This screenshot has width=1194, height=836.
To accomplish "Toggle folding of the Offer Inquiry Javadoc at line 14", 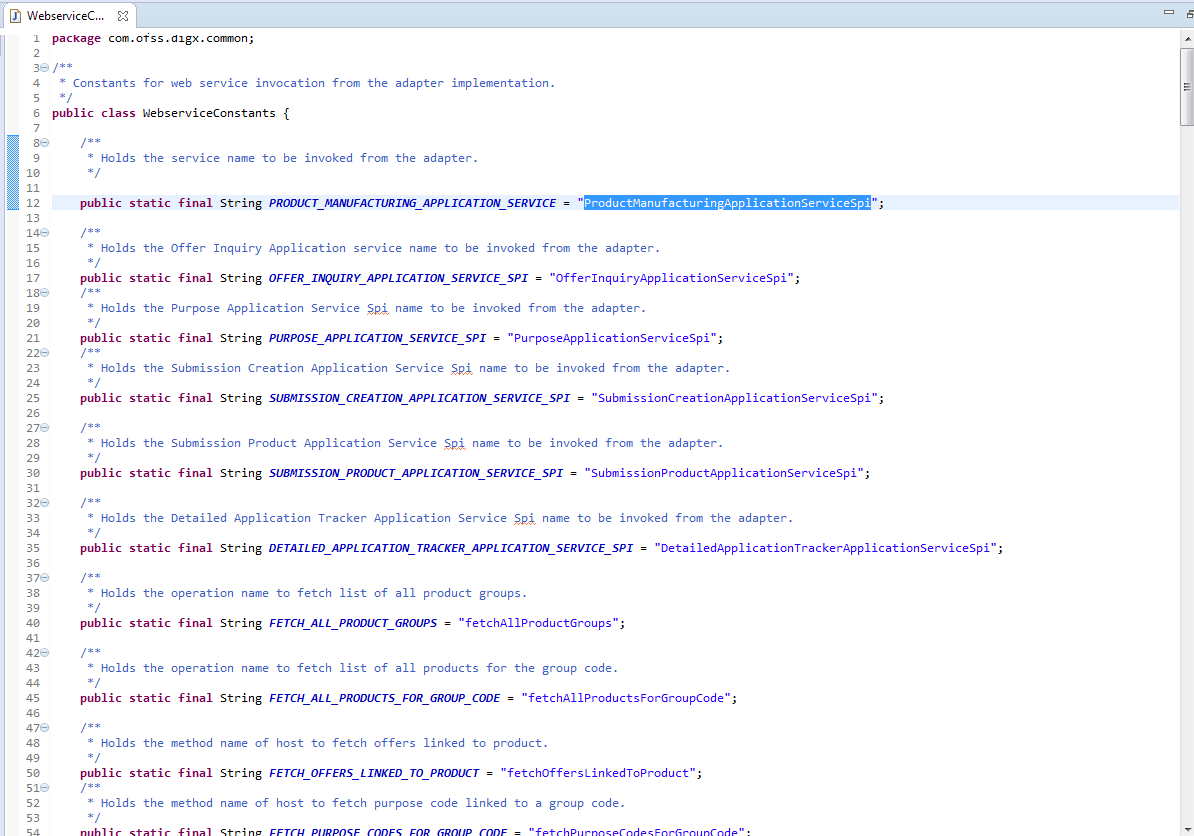I will tap(44, 232).
